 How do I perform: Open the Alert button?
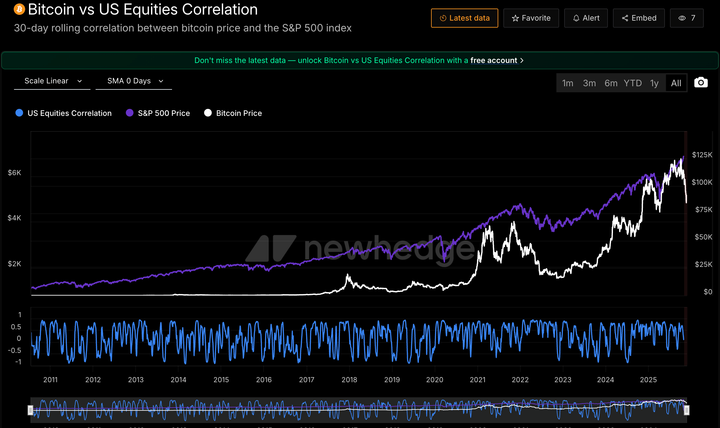click(586, 18)
